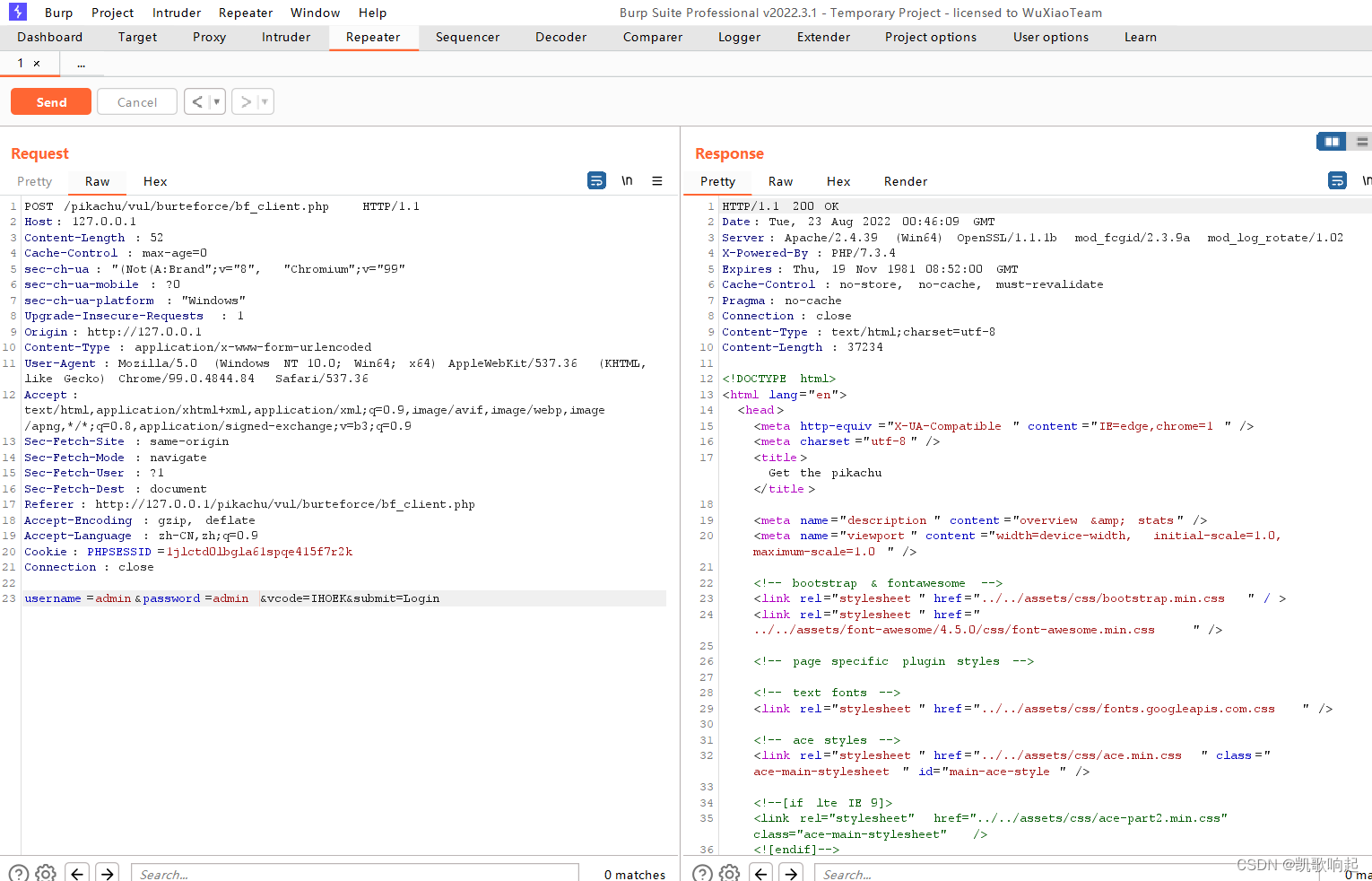This screenshot has height=881, width=1372.
Task: Send the request
Action: [x=51, y=101]
